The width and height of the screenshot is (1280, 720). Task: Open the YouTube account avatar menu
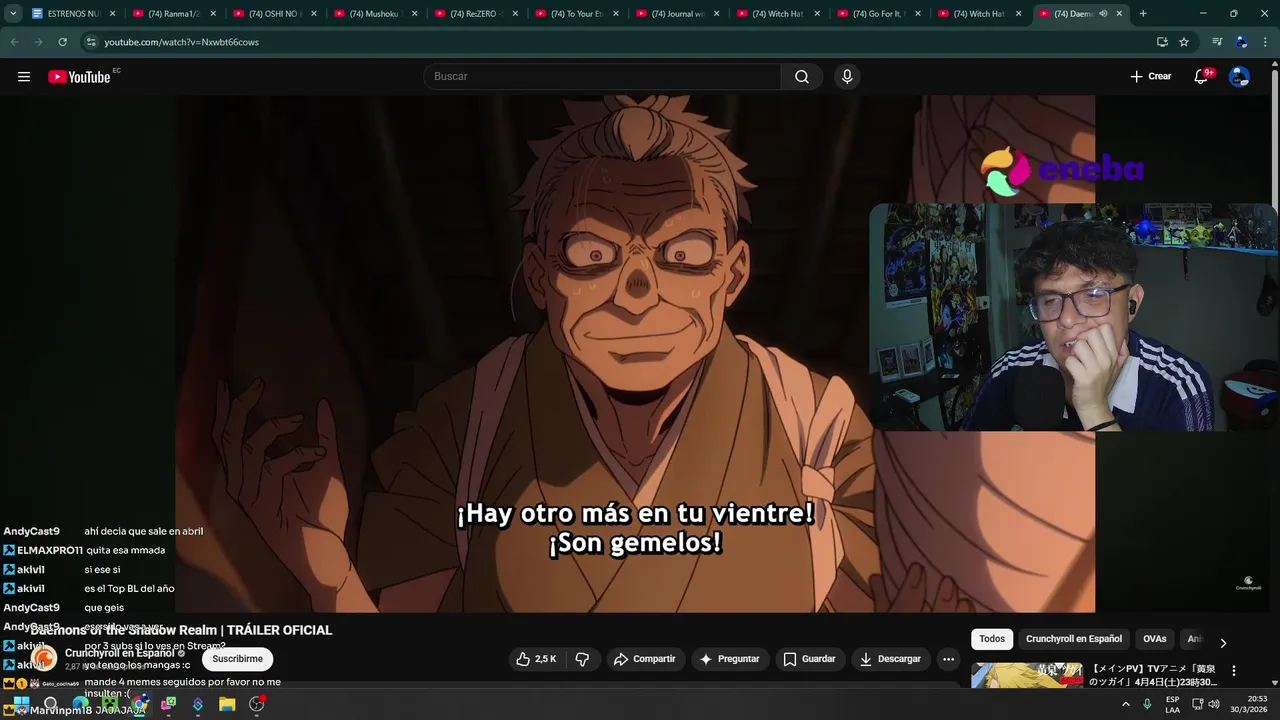pos(1239,77)
